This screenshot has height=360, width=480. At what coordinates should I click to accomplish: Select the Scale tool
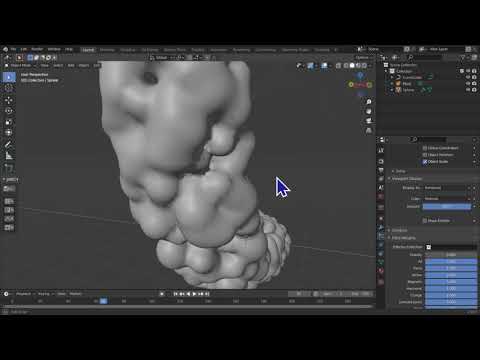click(x=9, y=122)
